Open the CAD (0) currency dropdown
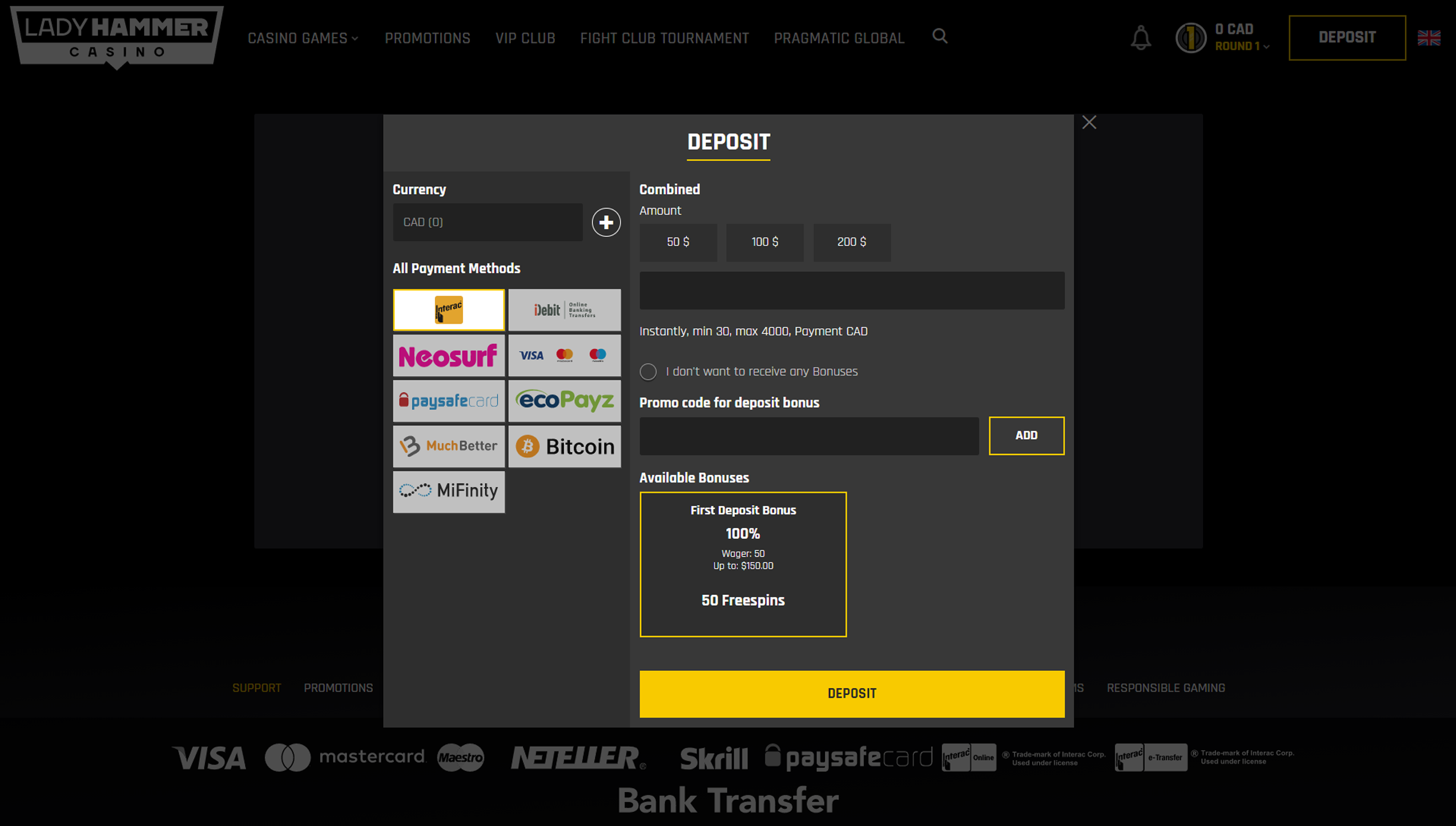 pos(487,222)
